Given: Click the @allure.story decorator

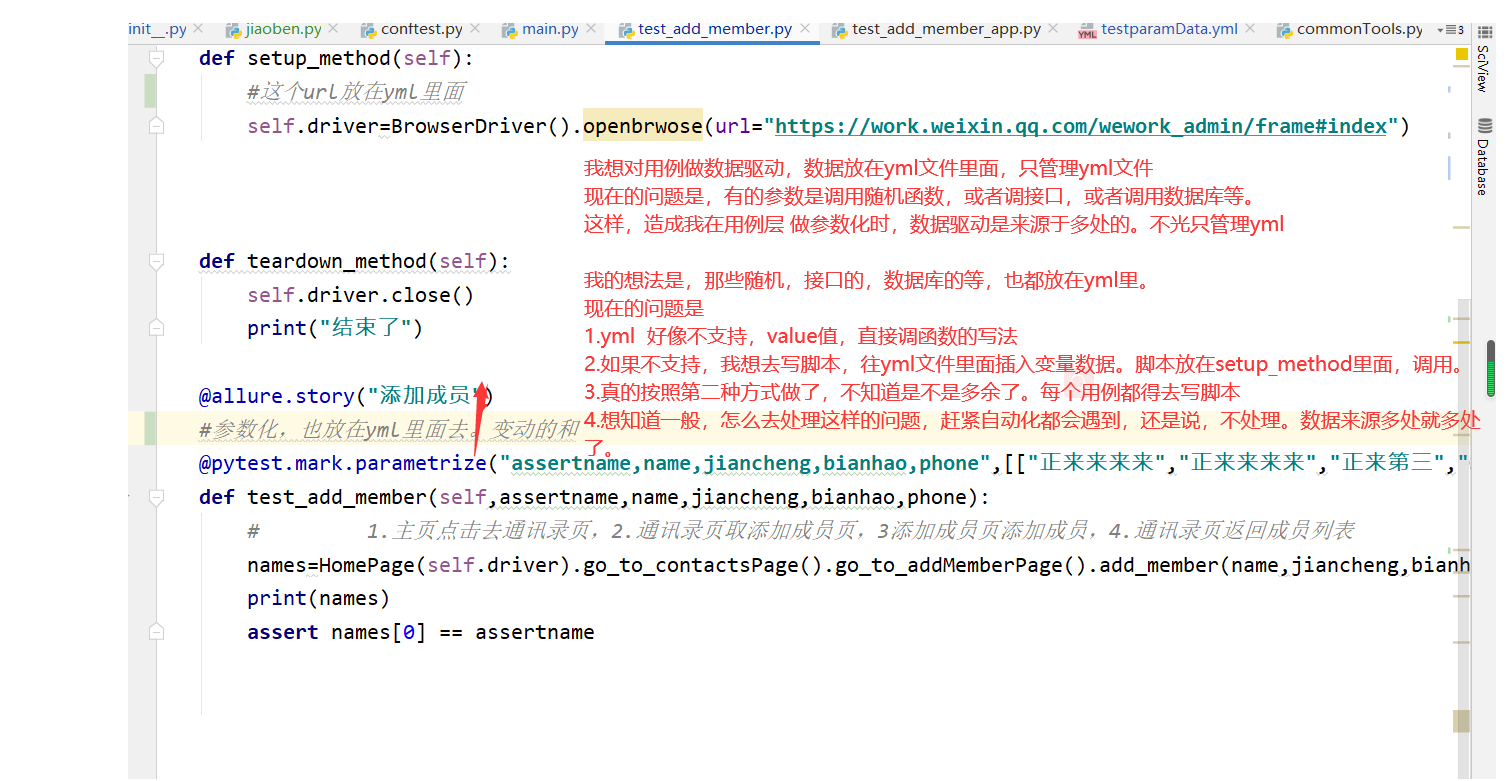Looking at the screenshot, I should (346, 396).
